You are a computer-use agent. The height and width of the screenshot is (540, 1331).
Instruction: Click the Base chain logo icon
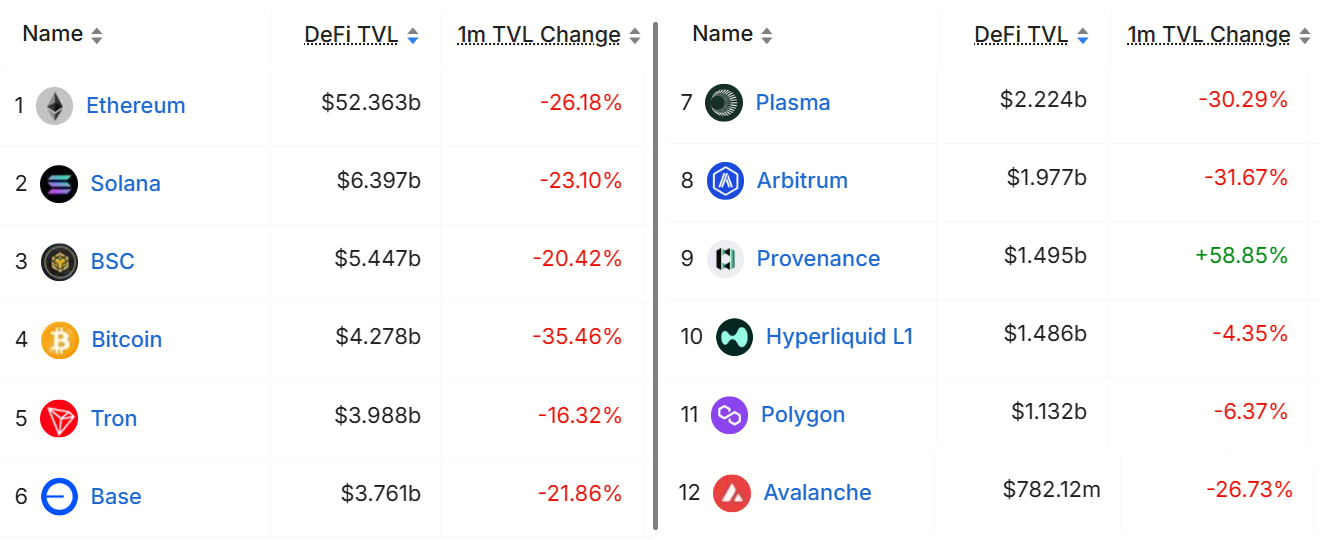point(59,496)
